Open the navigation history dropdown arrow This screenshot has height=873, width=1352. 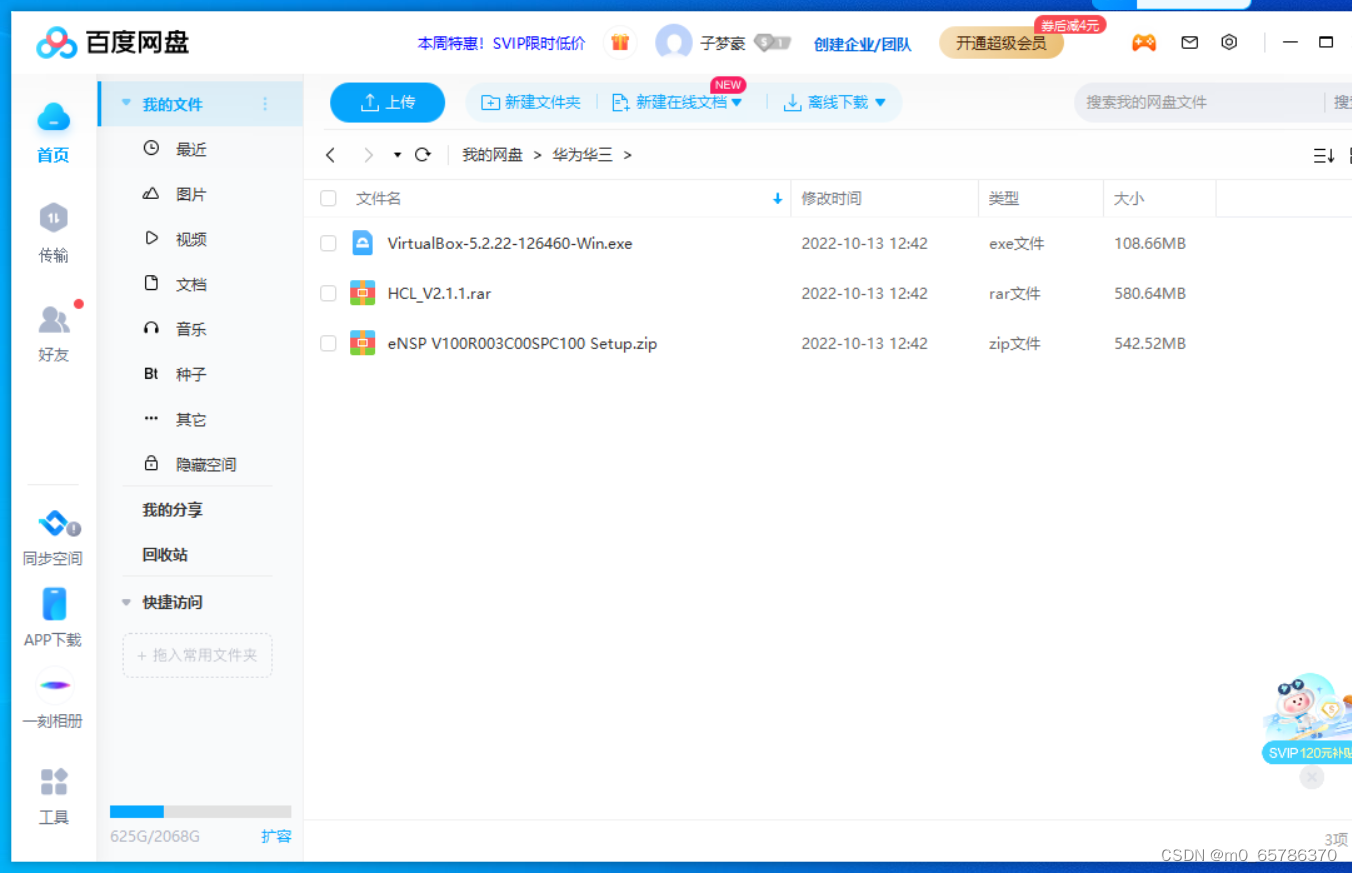click(x=397, y=155)
